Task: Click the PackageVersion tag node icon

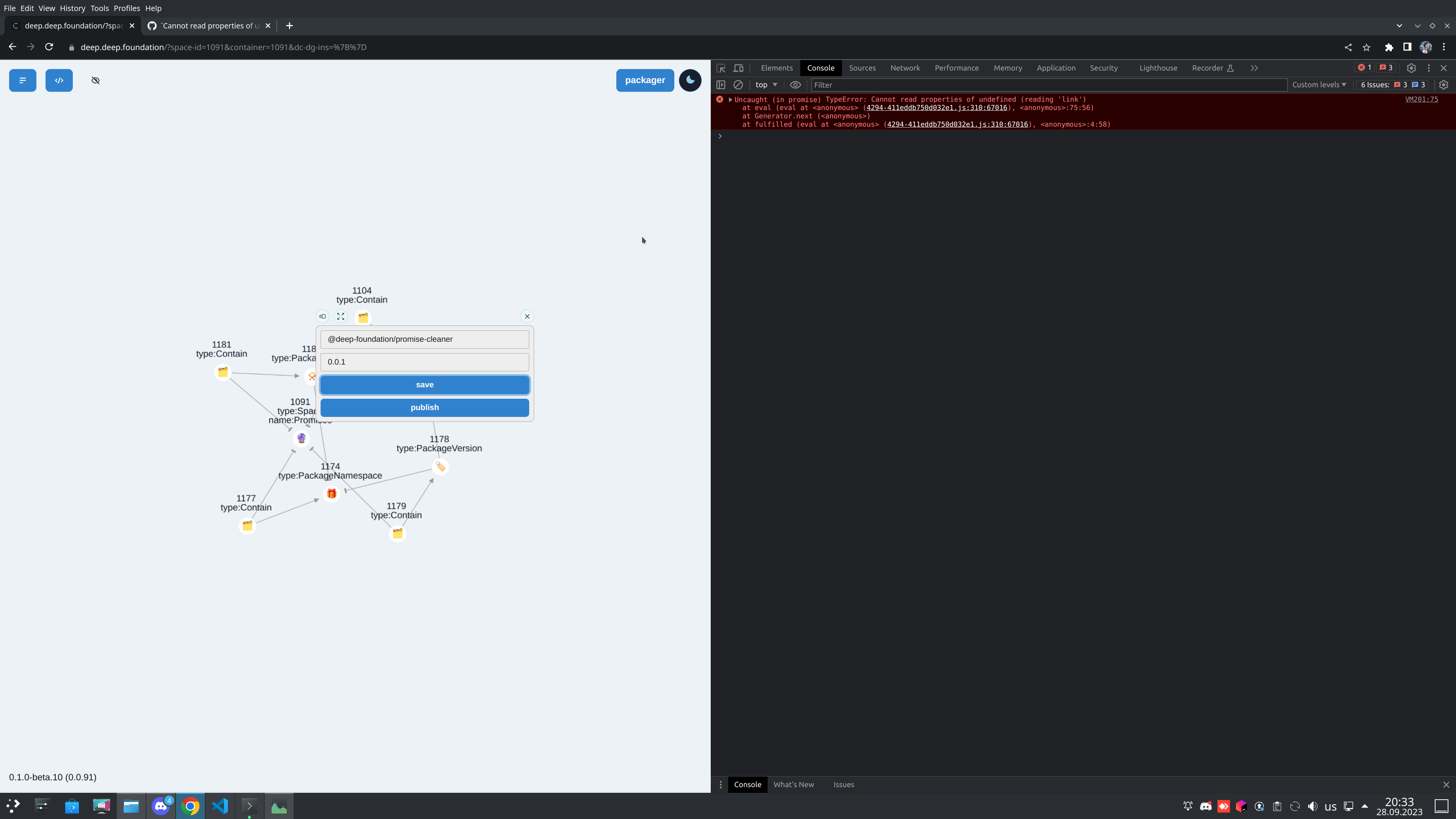Action: (x=440, y=467)
